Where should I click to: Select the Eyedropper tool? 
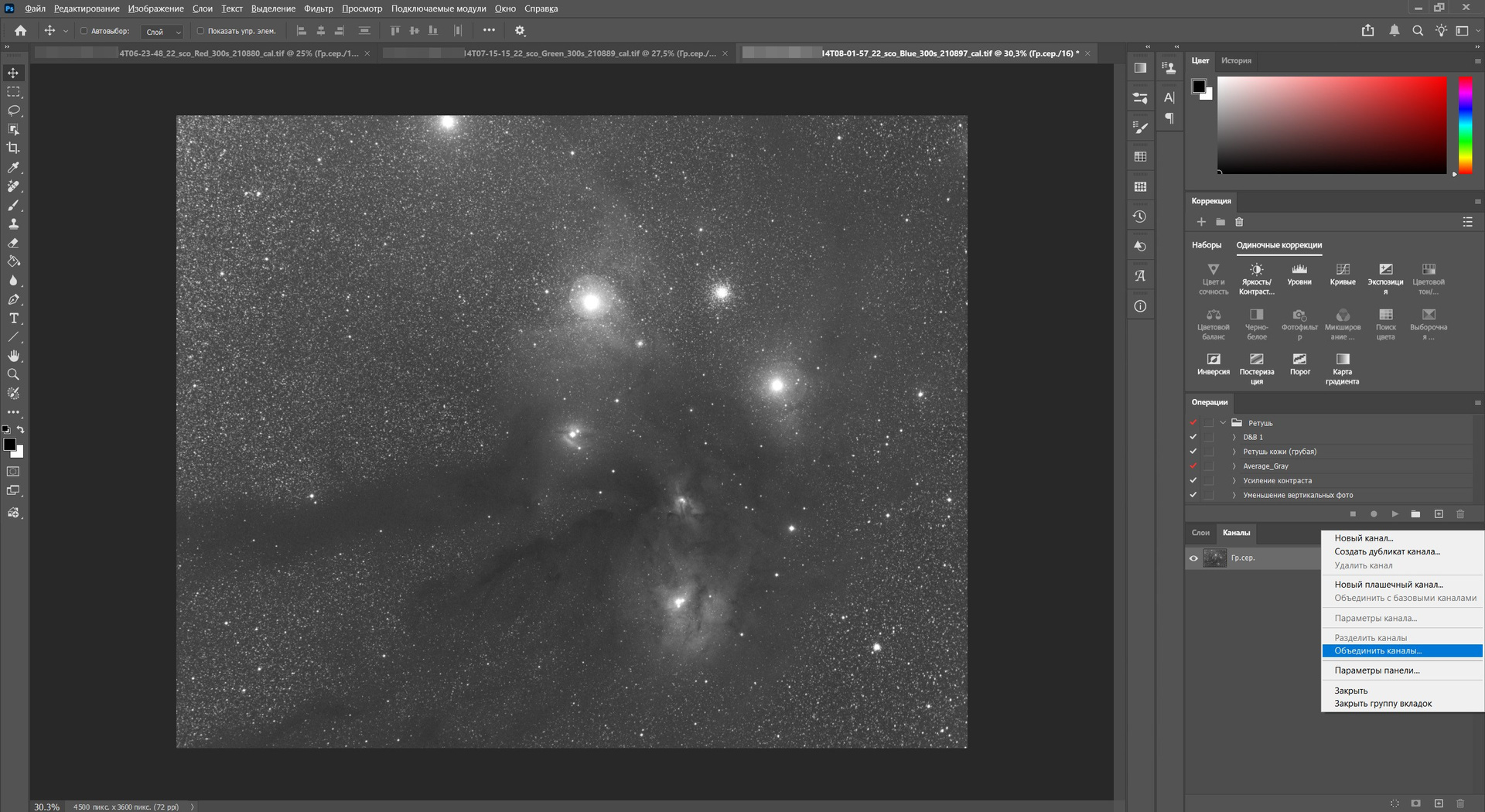point(13,168)
